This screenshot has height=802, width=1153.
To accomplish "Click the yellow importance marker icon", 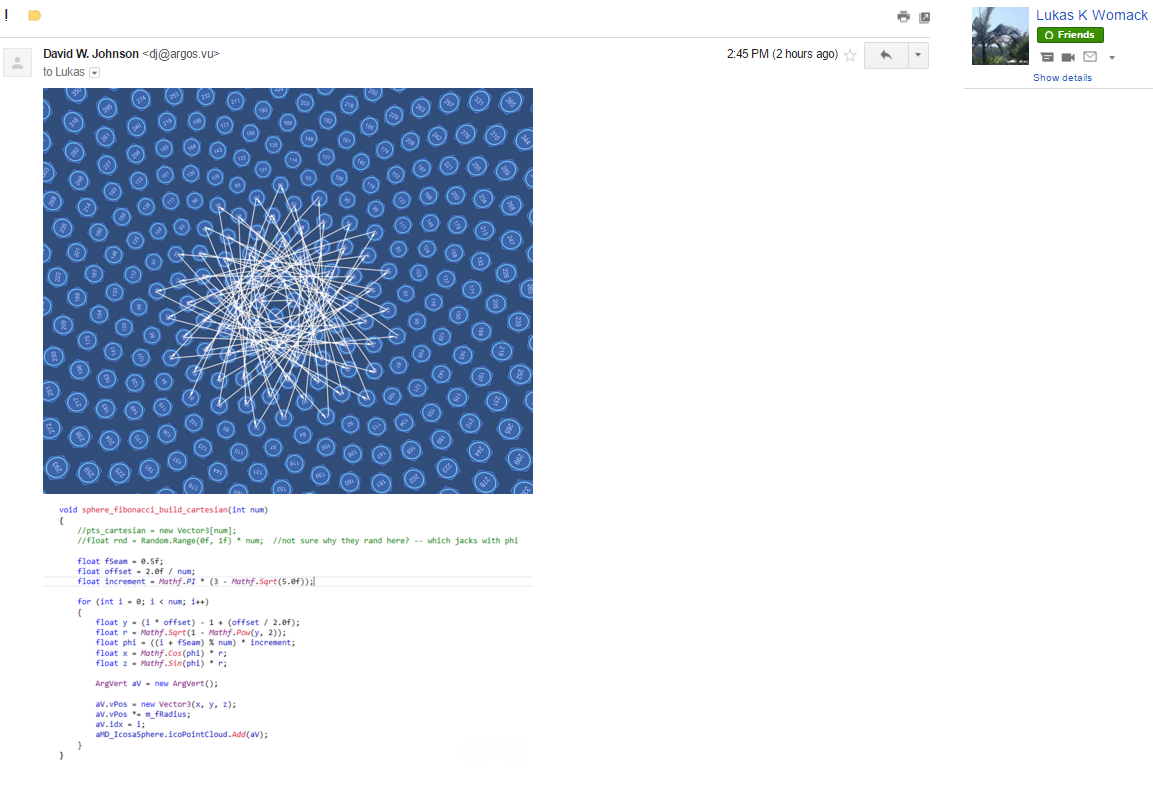I will coord(34,16).
